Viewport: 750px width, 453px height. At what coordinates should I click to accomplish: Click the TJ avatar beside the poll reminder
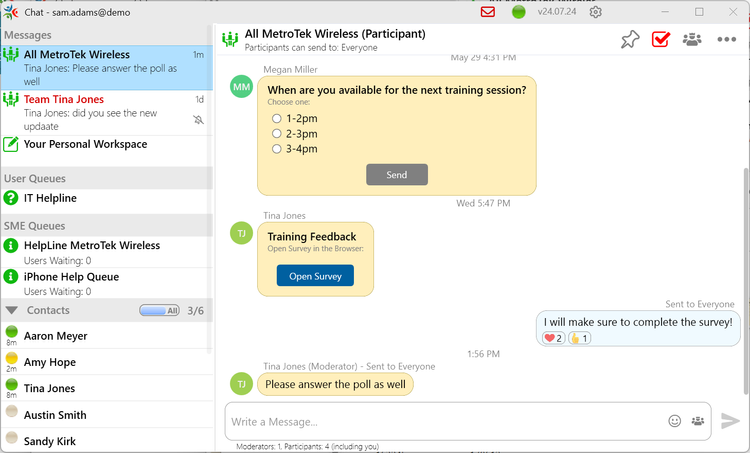(242, 384)
